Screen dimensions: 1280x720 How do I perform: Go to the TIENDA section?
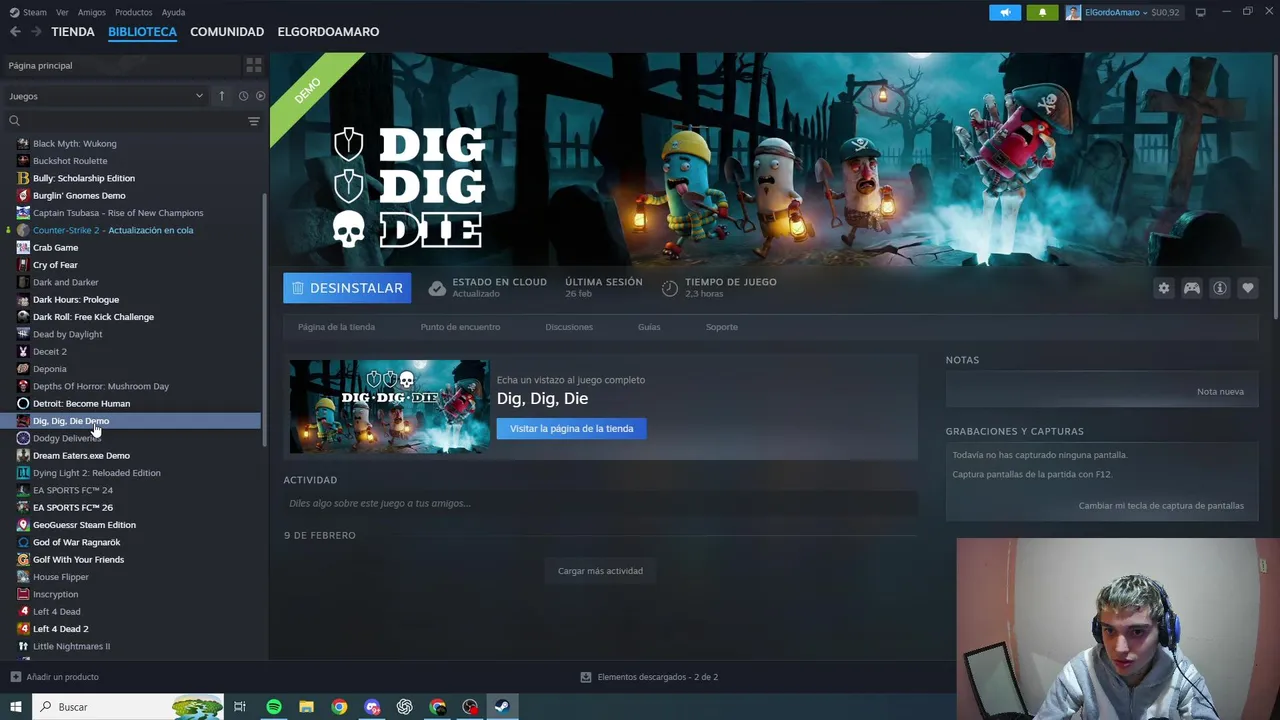pos(73,32)
